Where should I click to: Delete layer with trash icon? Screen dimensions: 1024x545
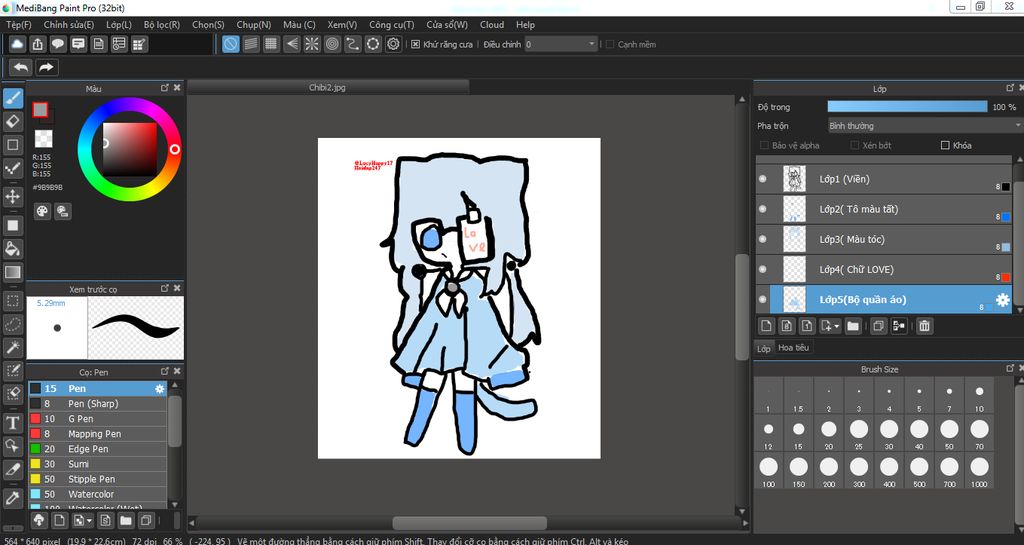click(x=924, y=326)
